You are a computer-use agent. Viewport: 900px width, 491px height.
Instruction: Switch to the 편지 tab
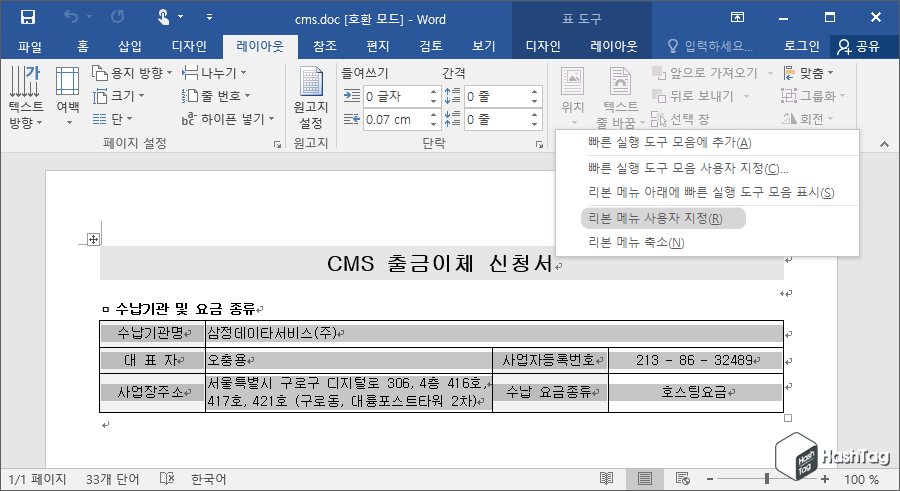[378, 46]
